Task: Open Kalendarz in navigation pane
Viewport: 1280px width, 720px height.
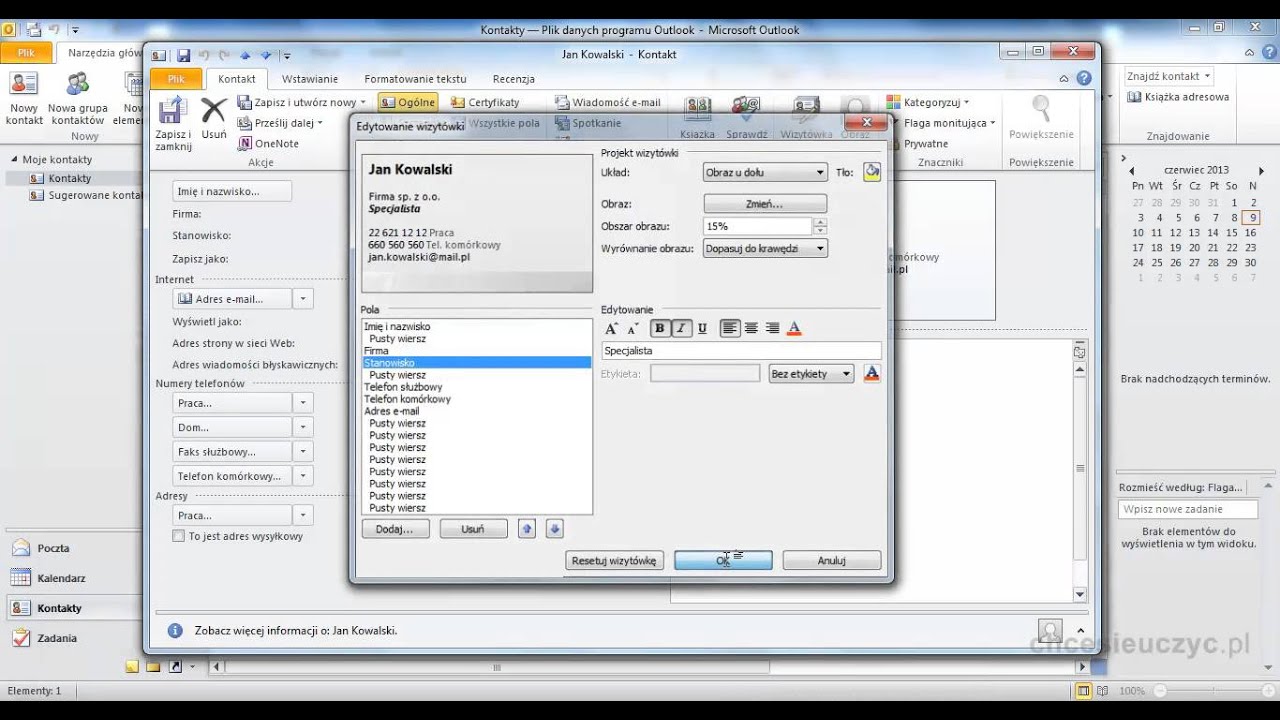Action: tap(61, 578)
